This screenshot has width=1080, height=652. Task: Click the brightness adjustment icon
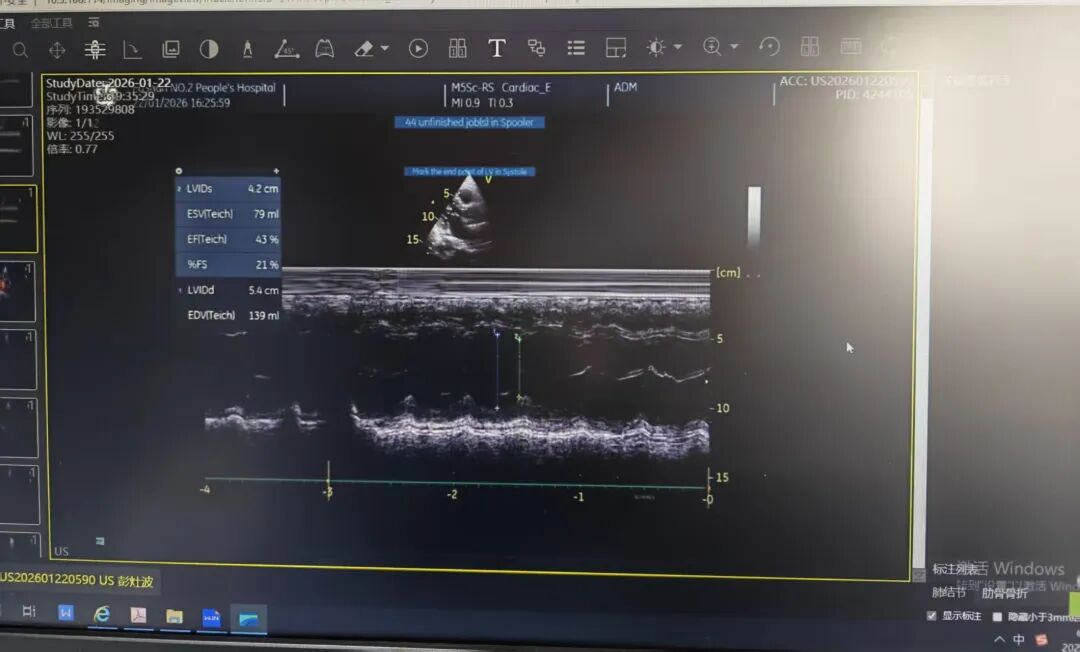(x=656, y=47)
